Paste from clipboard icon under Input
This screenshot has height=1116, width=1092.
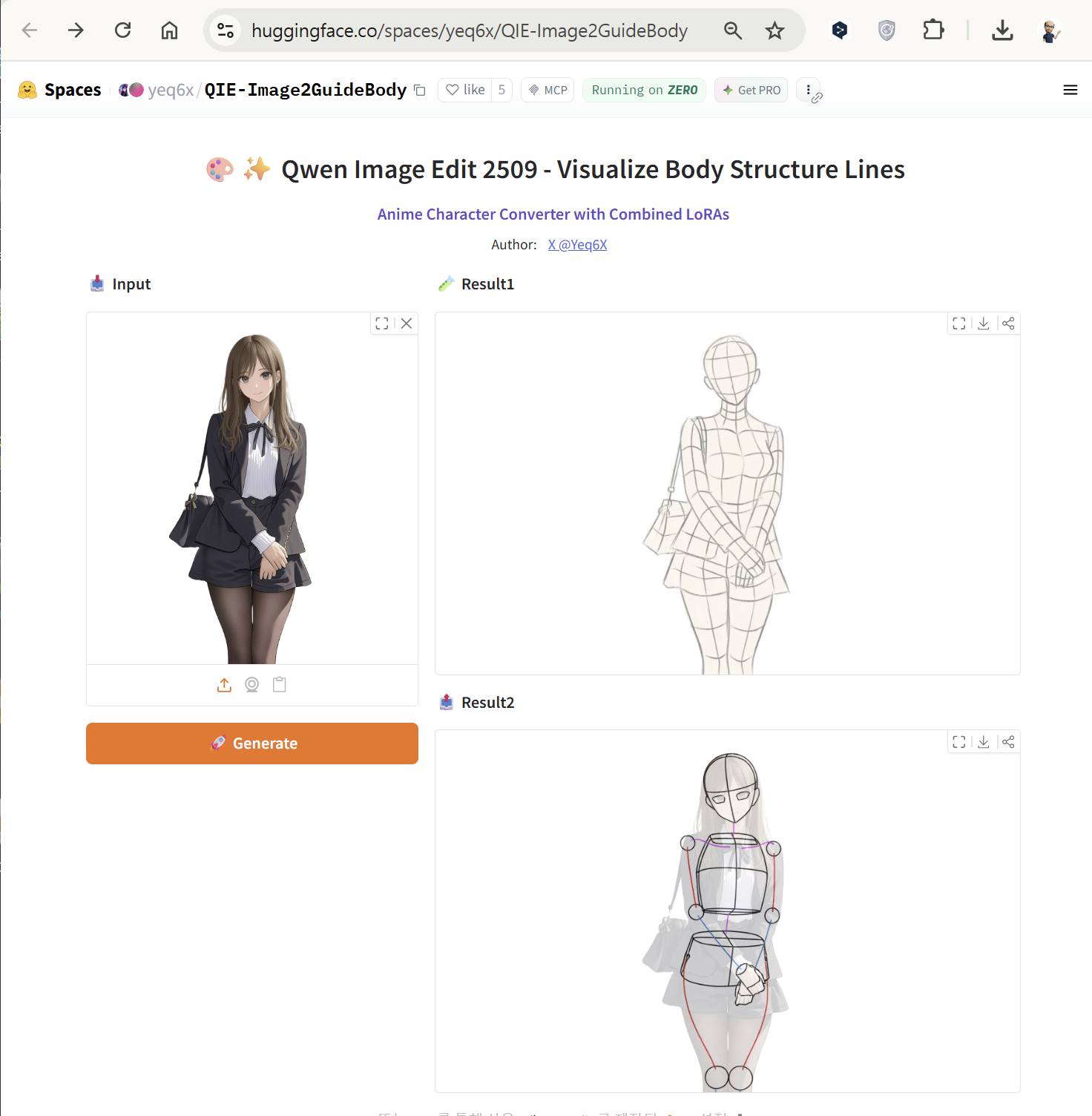coord(280,685)
